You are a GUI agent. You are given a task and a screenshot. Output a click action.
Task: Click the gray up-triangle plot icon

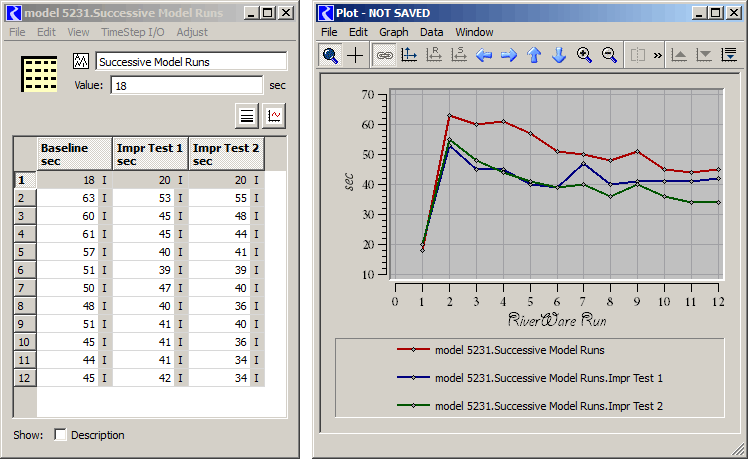click(x=679, y=55)
